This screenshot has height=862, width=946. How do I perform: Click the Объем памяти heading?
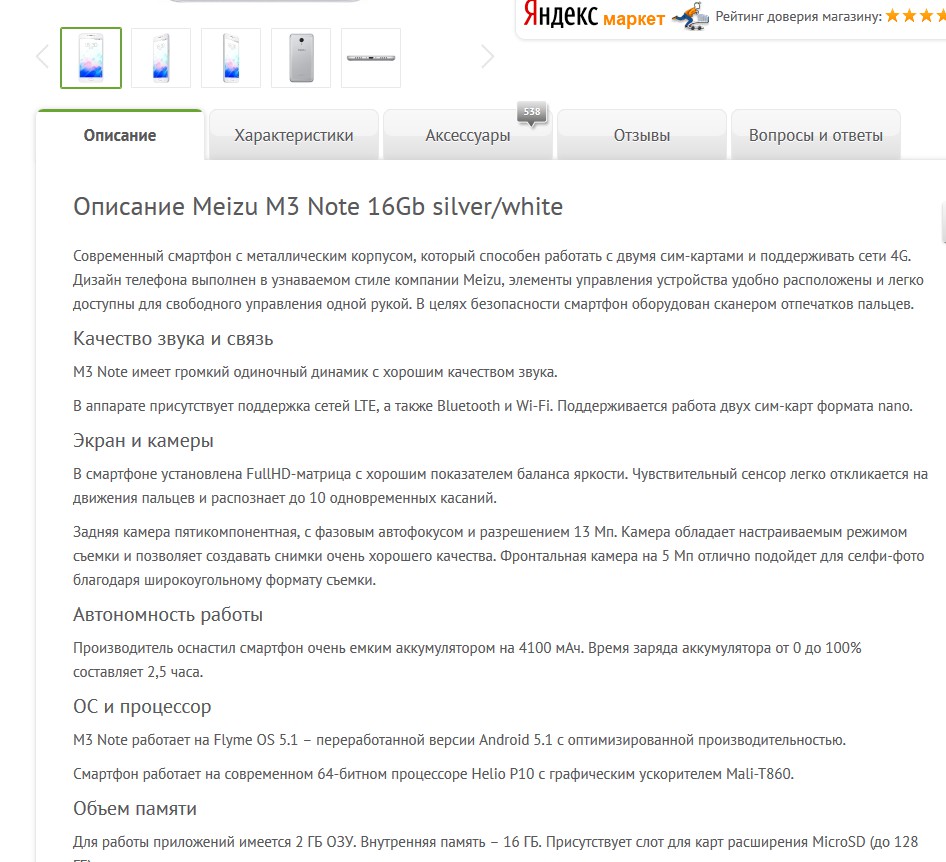(x=135, y=808)
